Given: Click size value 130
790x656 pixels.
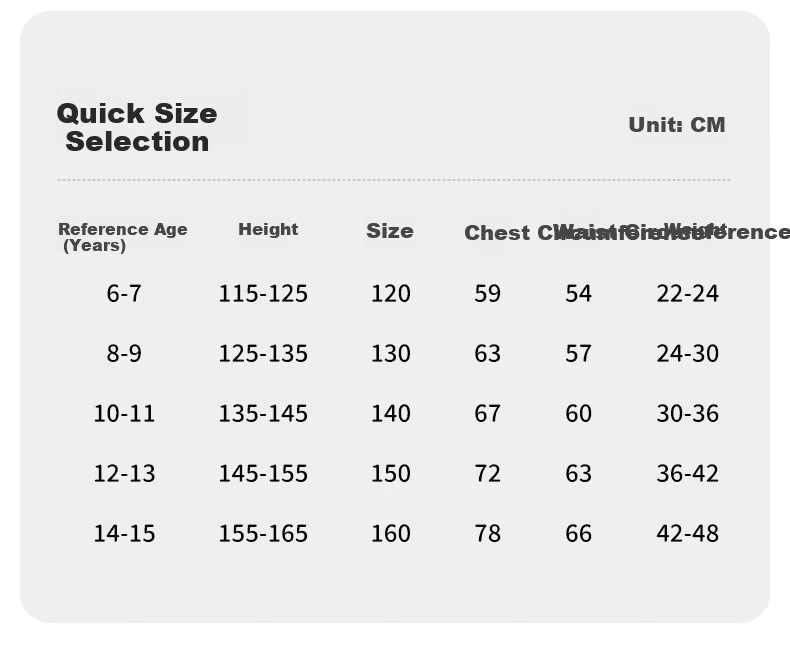Looking at the screenshot, I should pos(390,354).
